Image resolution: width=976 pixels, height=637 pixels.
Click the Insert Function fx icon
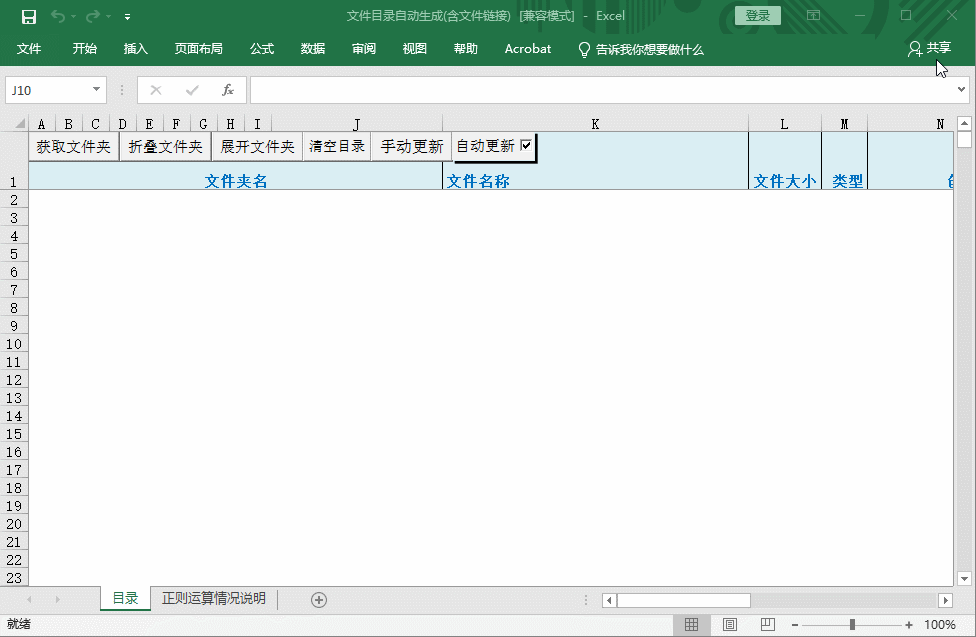pyautogui.click(x=228, y=90)
